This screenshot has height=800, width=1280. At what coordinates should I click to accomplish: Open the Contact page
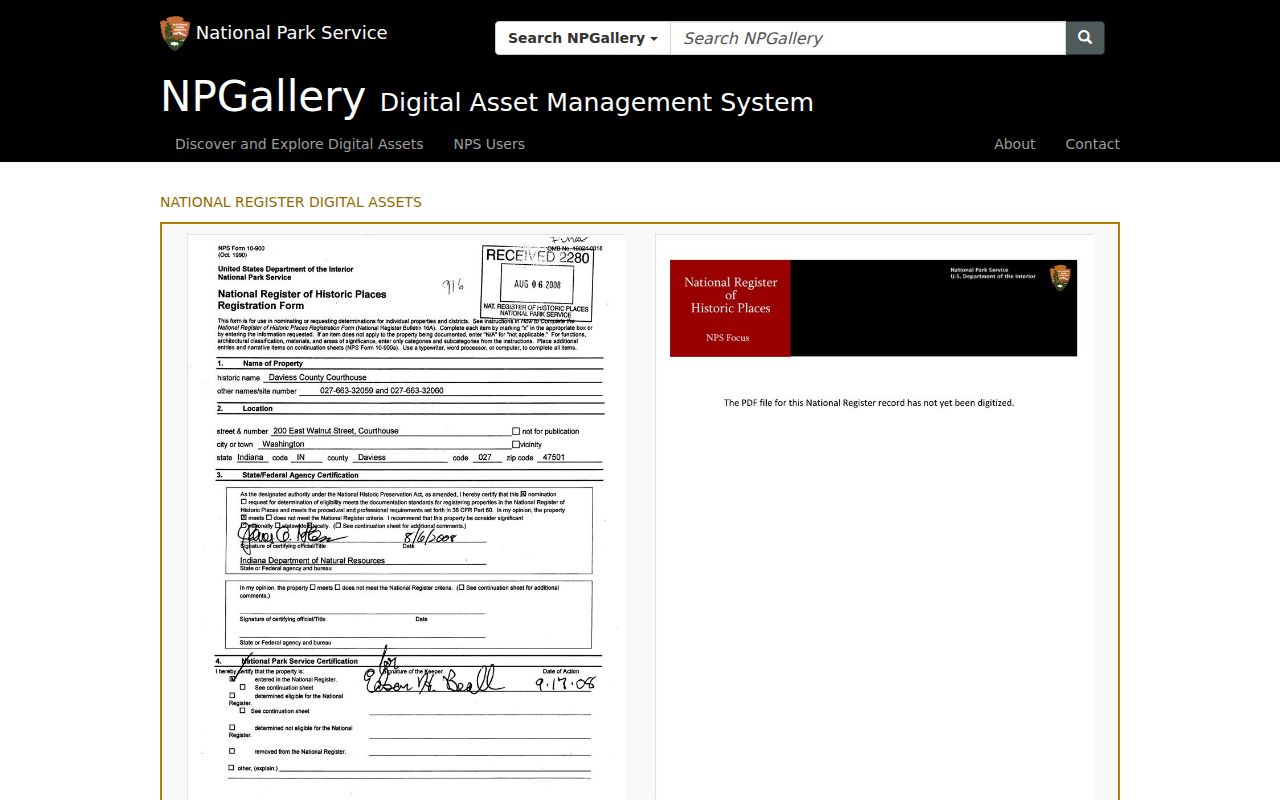(1092, 144)
